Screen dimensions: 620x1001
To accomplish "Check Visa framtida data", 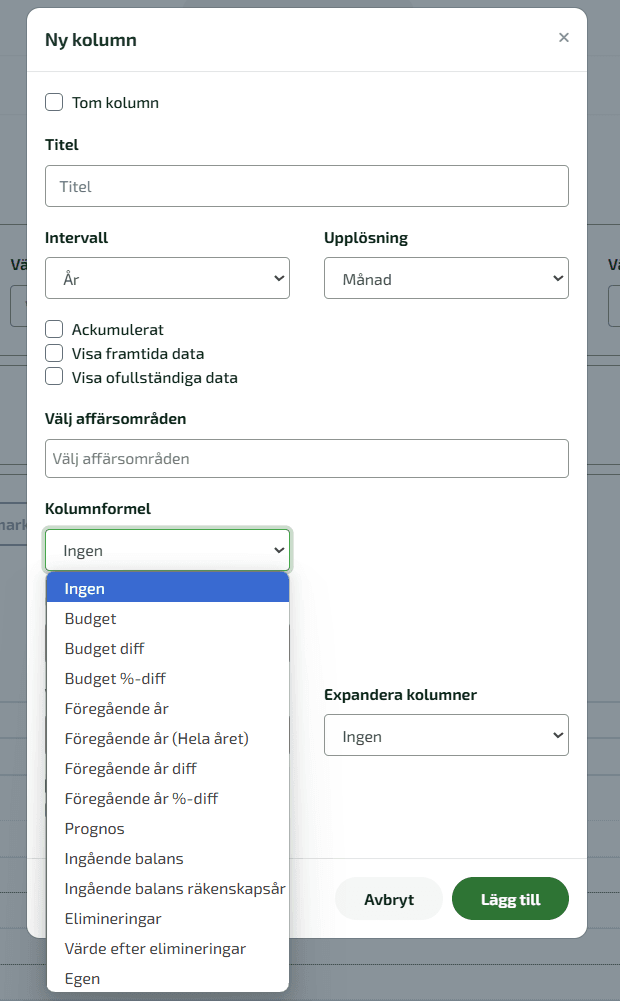I will (x=54, y=353).
